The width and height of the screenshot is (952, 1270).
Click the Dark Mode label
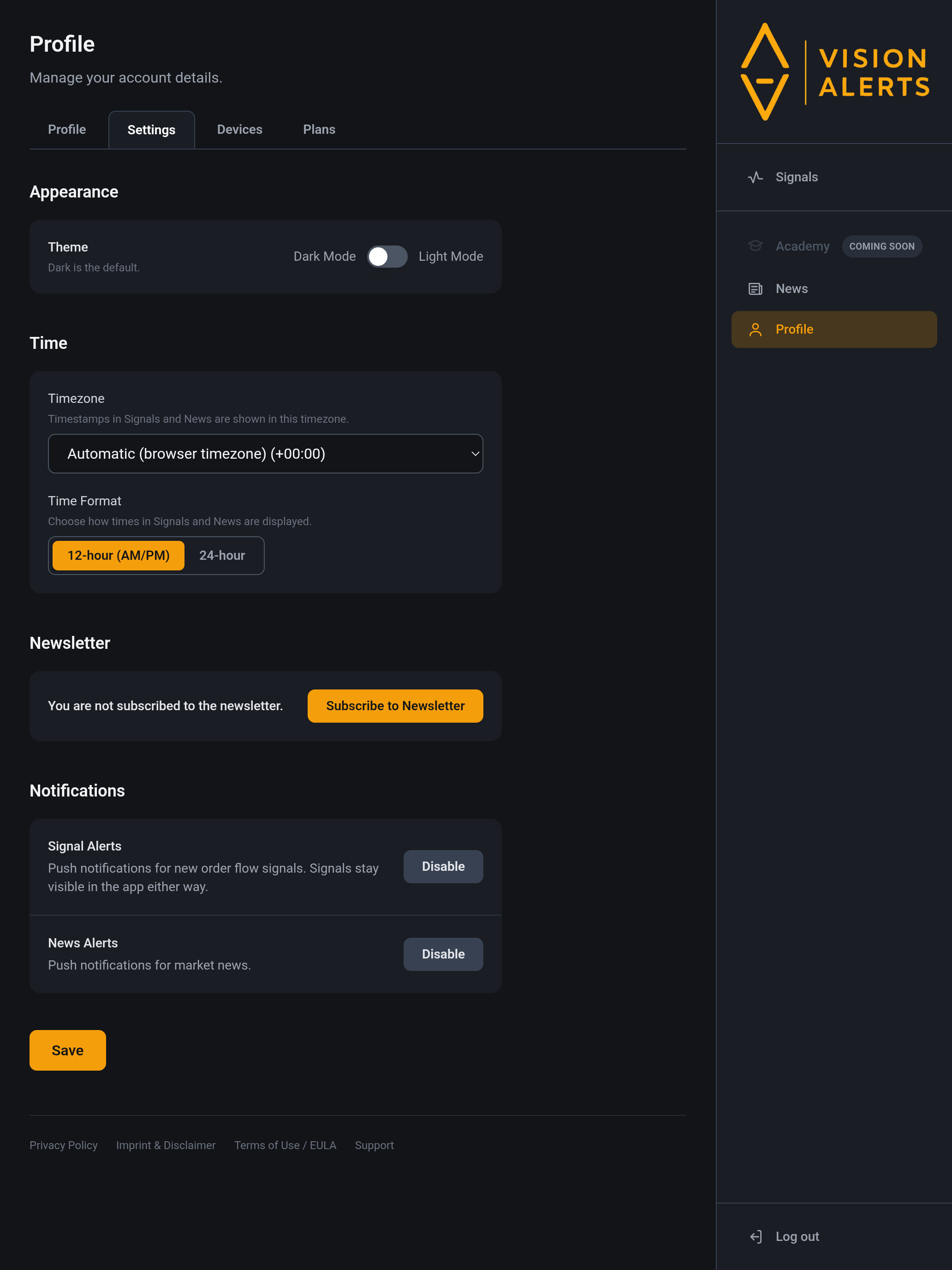click(x=325, y=257)
